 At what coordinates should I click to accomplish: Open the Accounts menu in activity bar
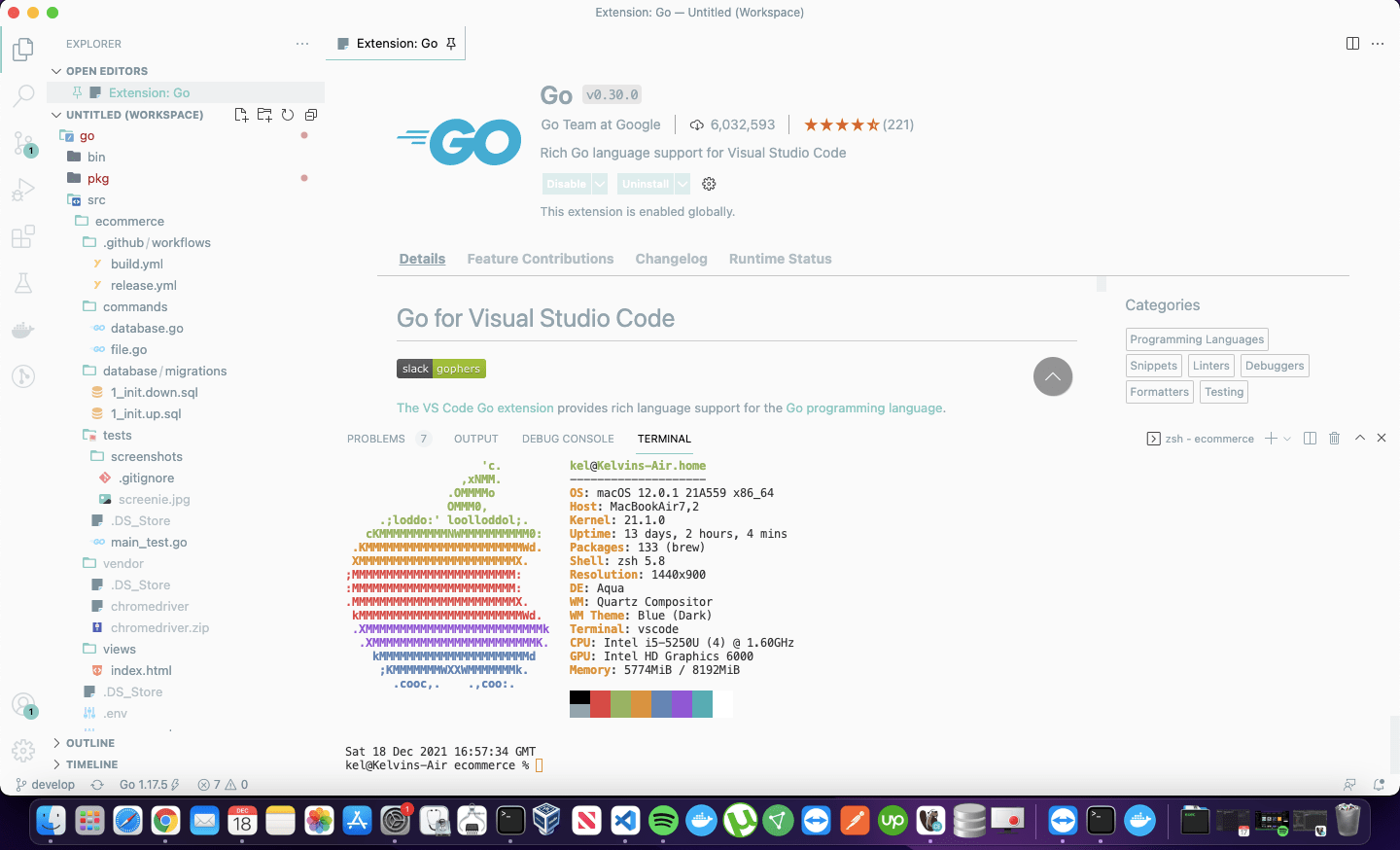click(x=23, y=705)
